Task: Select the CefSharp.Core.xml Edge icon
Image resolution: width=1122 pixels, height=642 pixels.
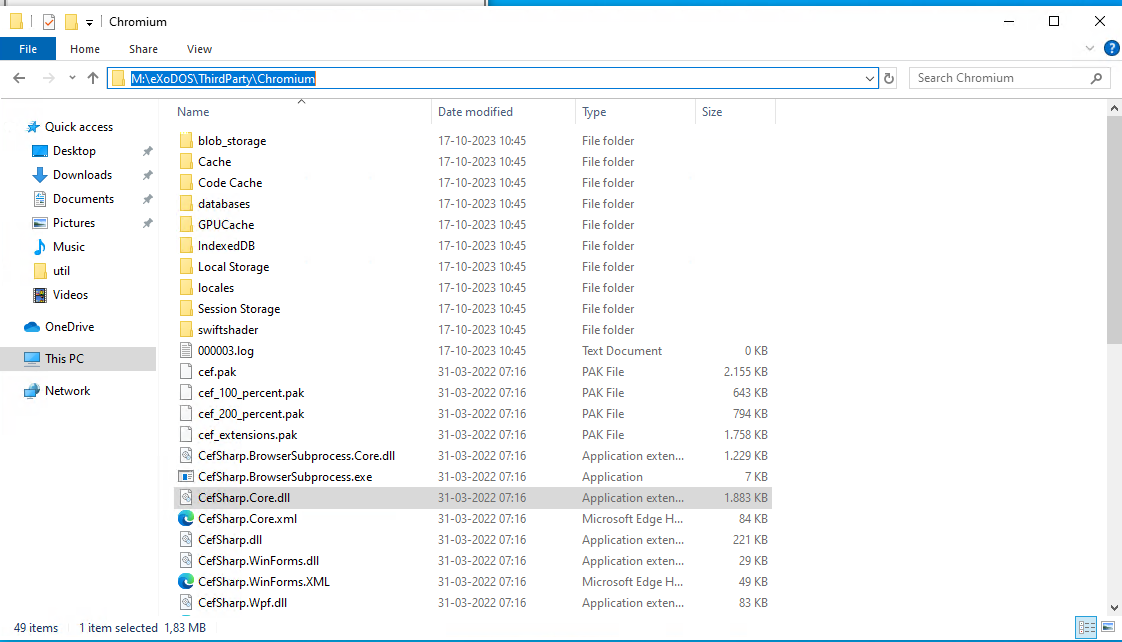Action: [x=186, y=519]
